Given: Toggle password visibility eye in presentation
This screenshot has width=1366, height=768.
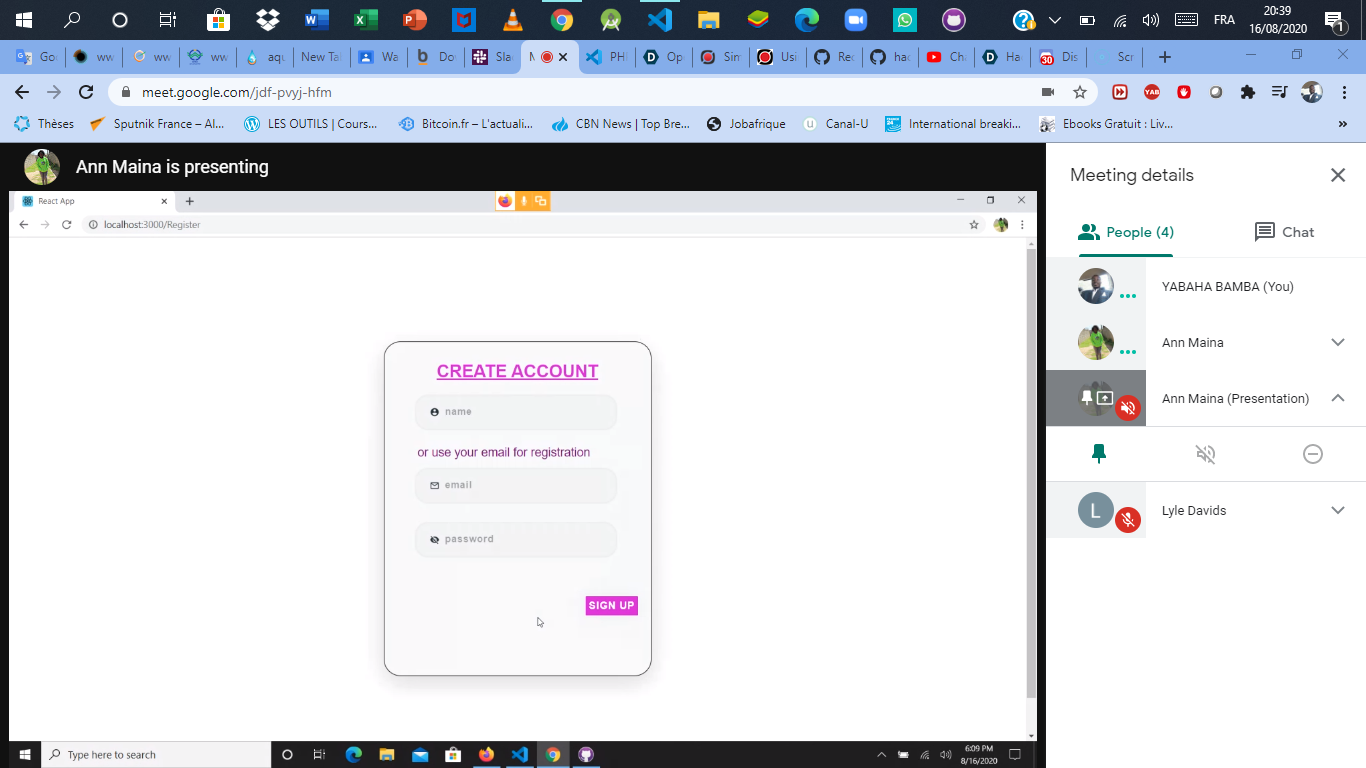Looking at the screenshot, I should (x=434, y=539).
